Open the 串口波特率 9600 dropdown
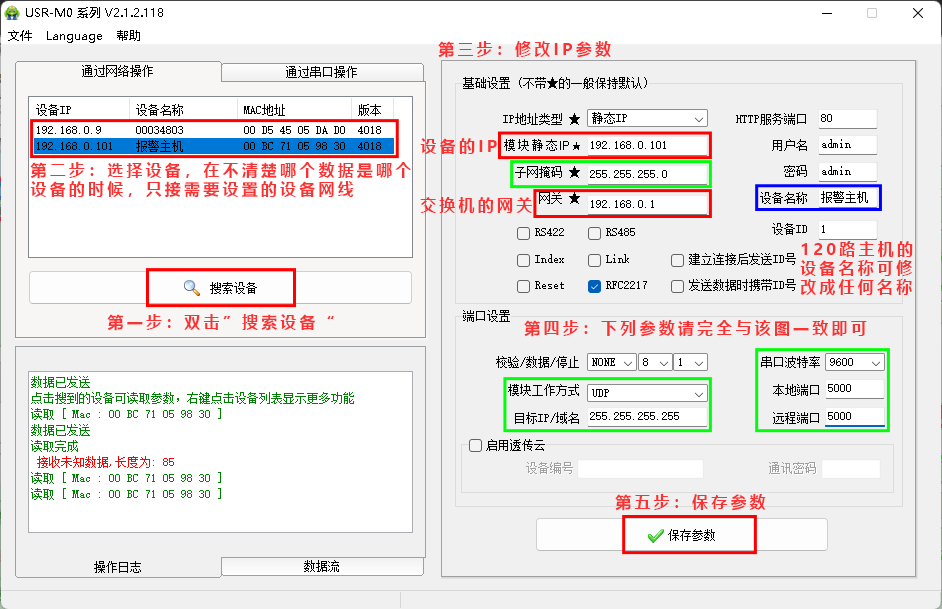This screenshot has width=942, height=609. point(855,362)
